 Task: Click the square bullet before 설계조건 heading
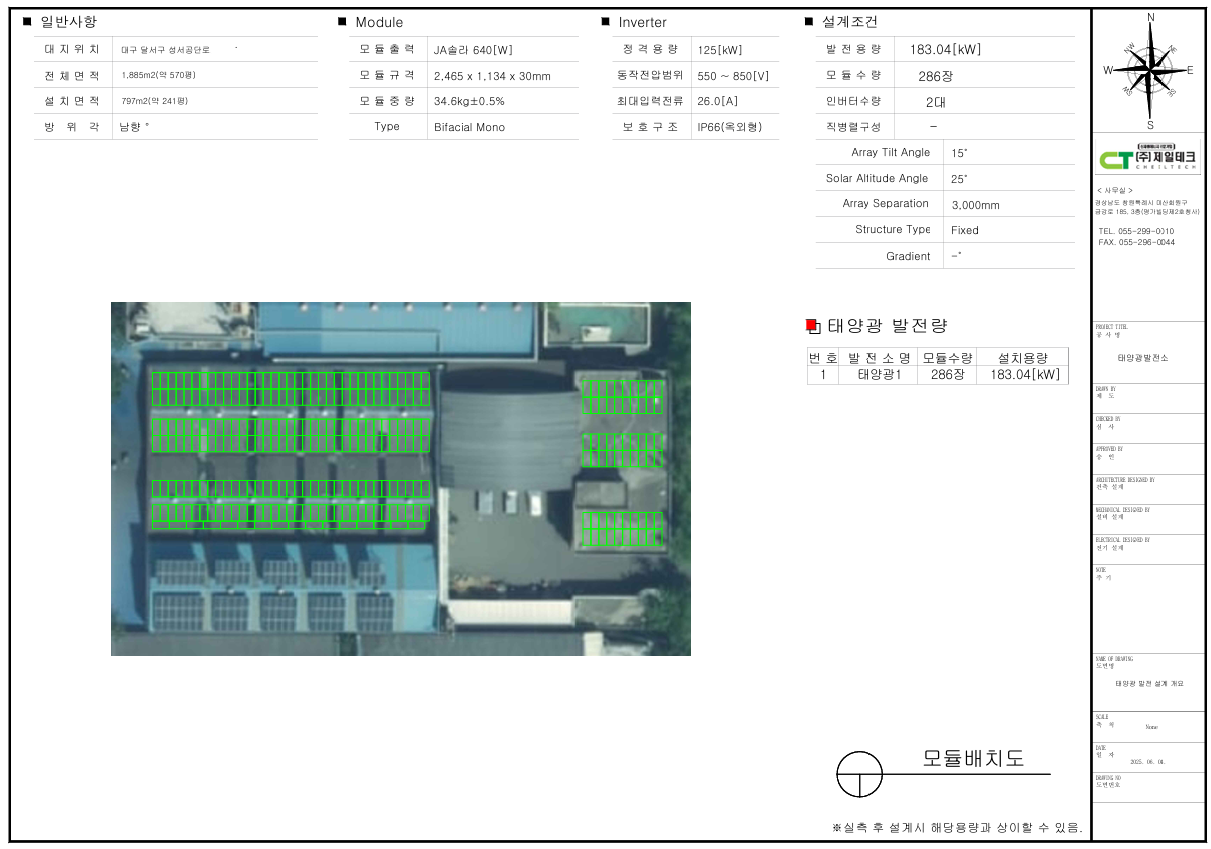pos(809,21)
